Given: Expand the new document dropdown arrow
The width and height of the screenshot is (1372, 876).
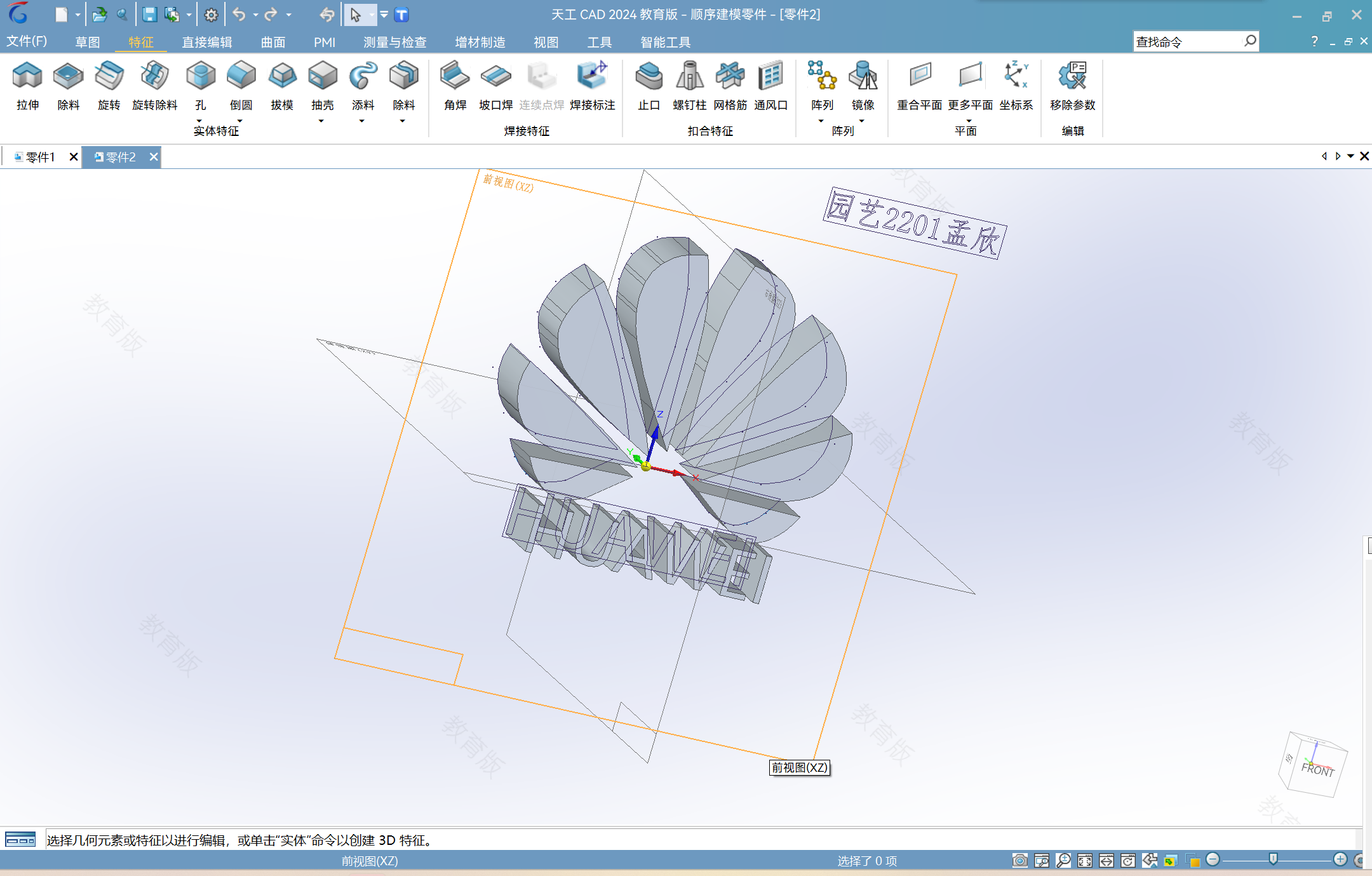Looking at the screenshot, I should tap(77, 15).
